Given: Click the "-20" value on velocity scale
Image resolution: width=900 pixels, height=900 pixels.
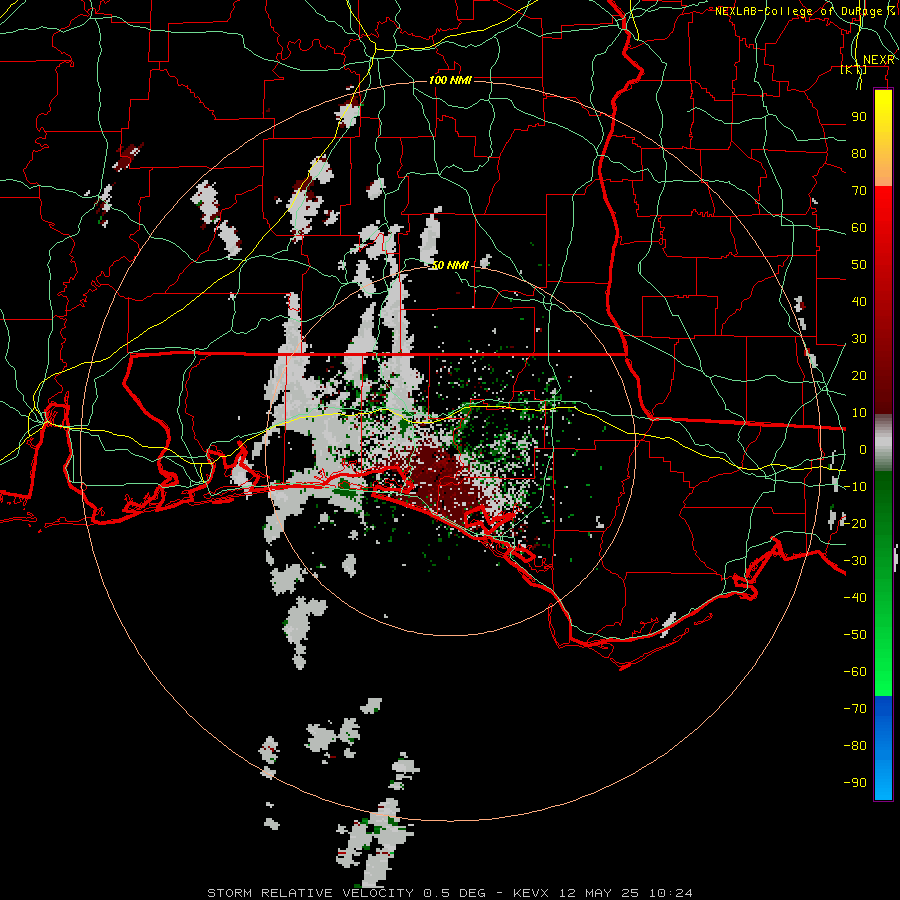Looking at the screenshot, I should [855, 524].
